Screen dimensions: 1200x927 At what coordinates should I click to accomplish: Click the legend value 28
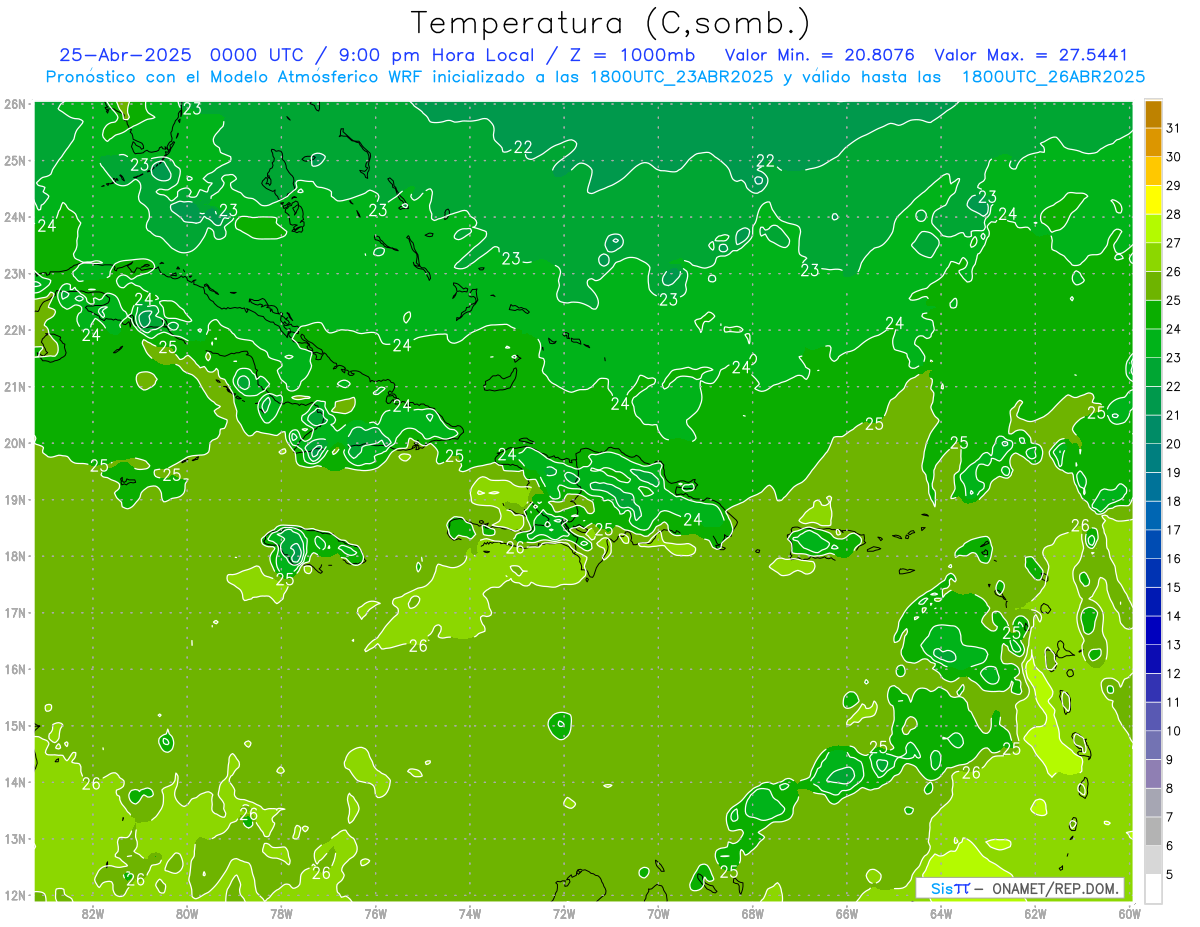[1173, 215]
